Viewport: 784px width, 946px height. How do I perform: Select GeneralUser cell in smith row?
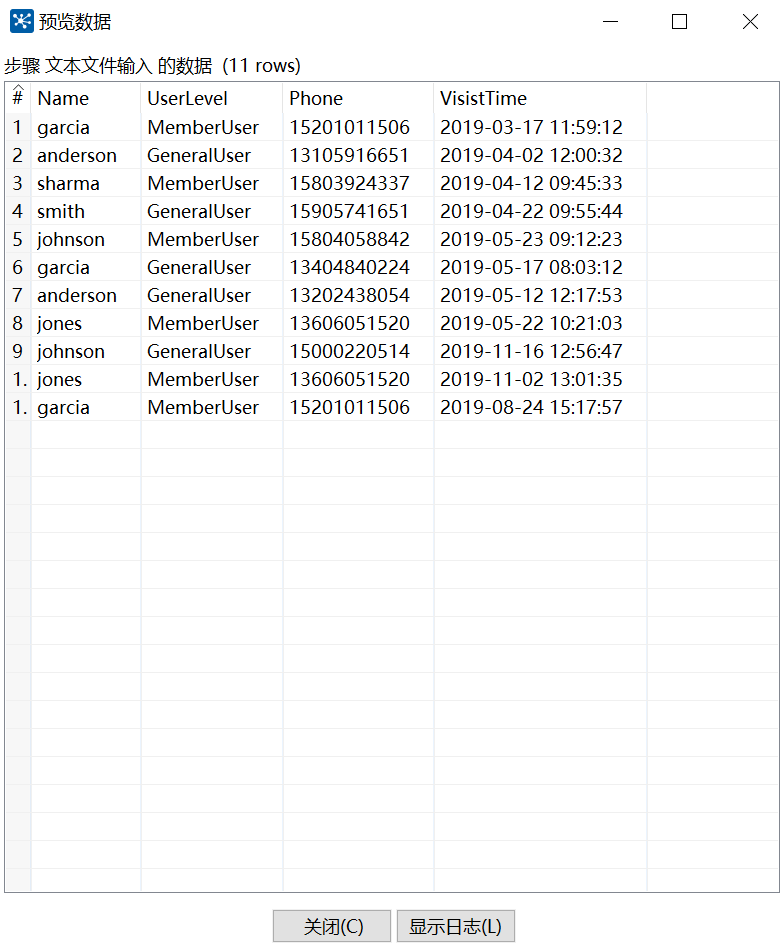pos(212,211)
